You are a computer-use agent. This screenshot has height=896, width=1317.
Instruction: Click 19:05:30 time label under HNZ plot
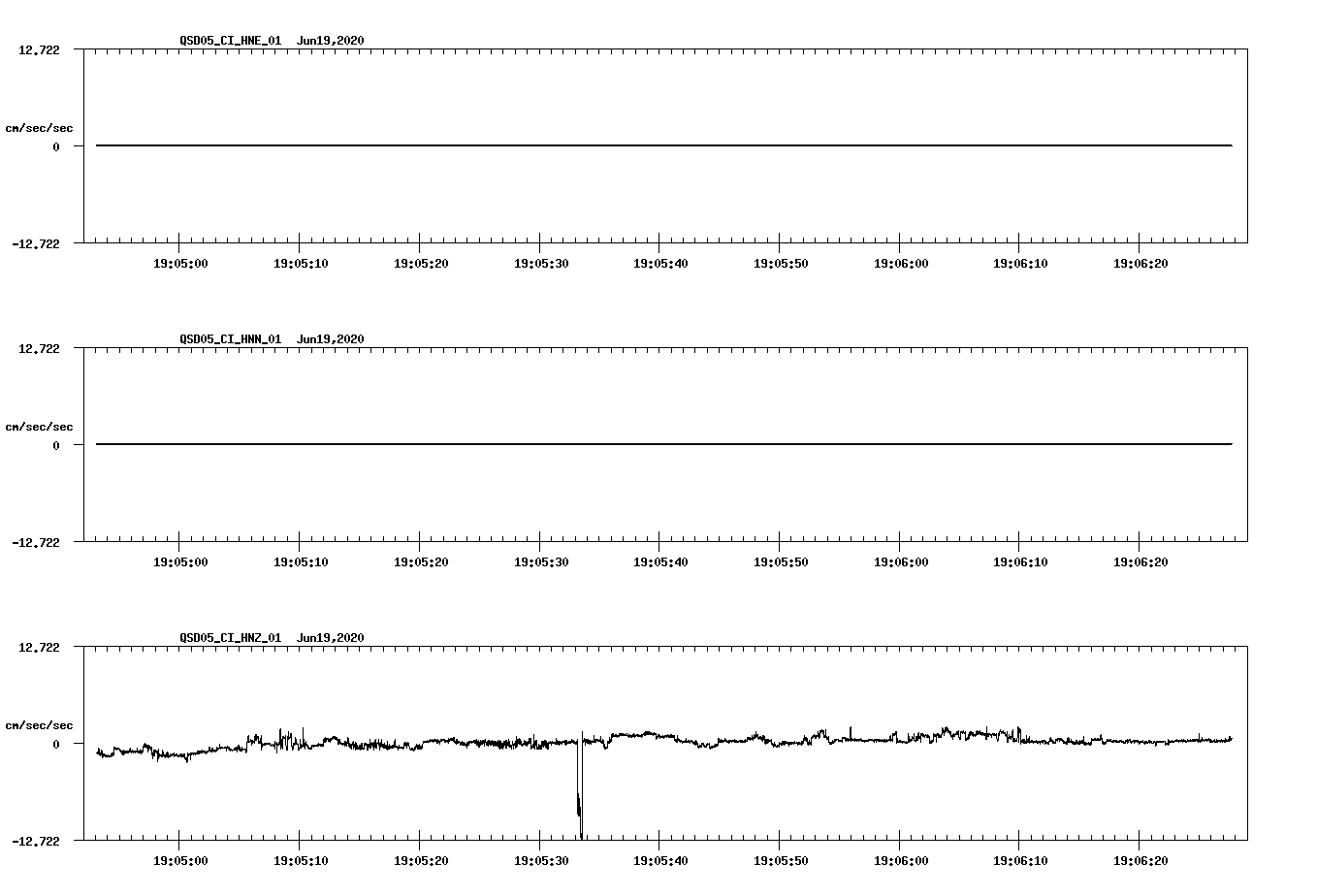[x=540, y=861]
